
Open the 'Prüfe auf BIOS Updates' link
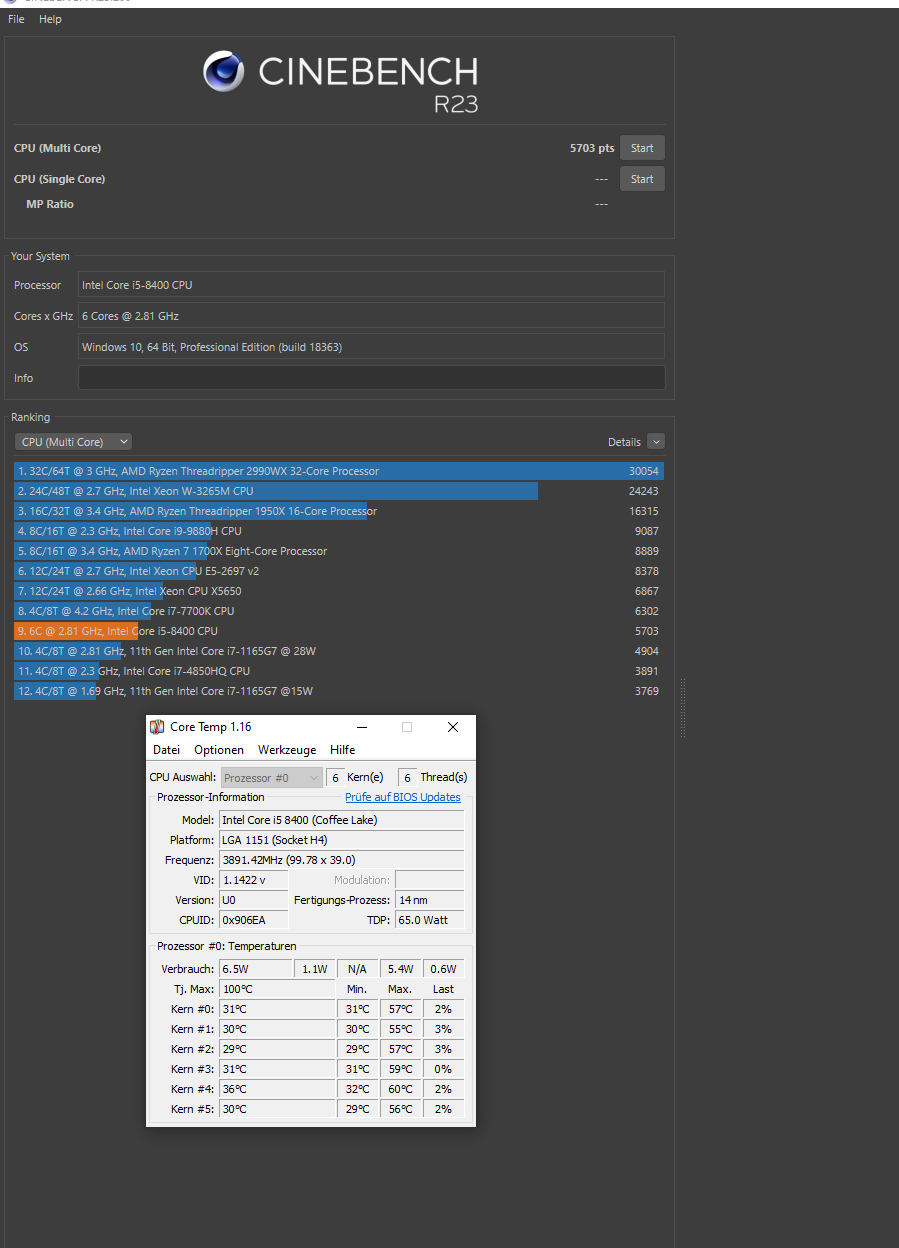pos(402,797)
